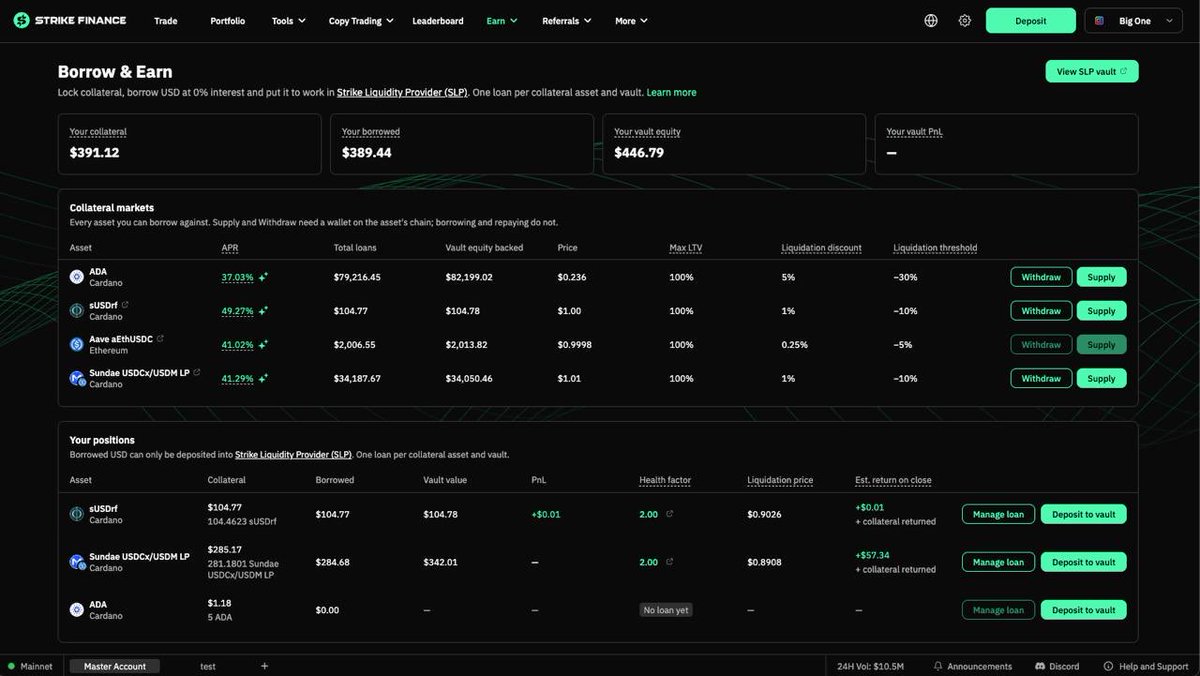Click the Aave aEthUSDC token icon
Image resolution: width=1200 pixels, height=676 pixels.
[x=77, y=344]
